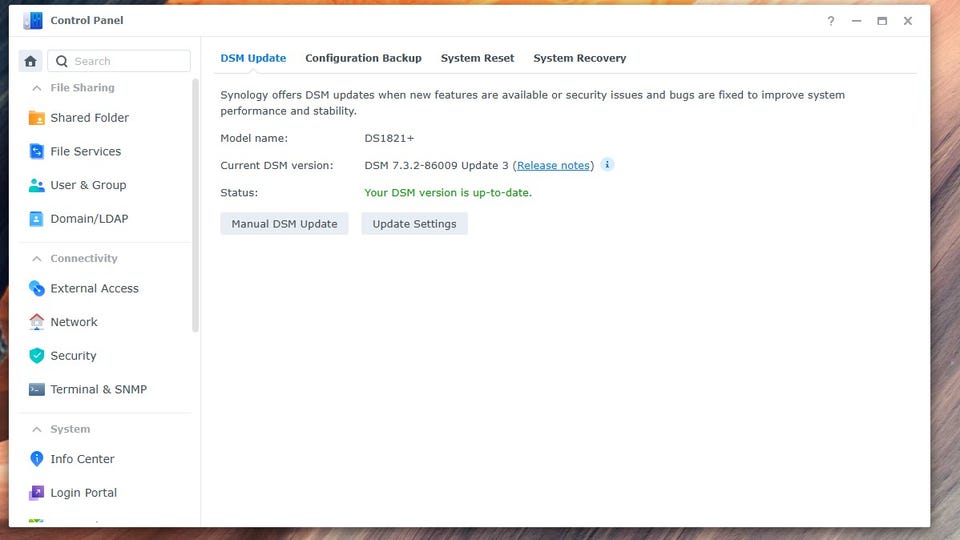Click the Security shield icon
Screen dimensions: 960x540
(37, 356)
